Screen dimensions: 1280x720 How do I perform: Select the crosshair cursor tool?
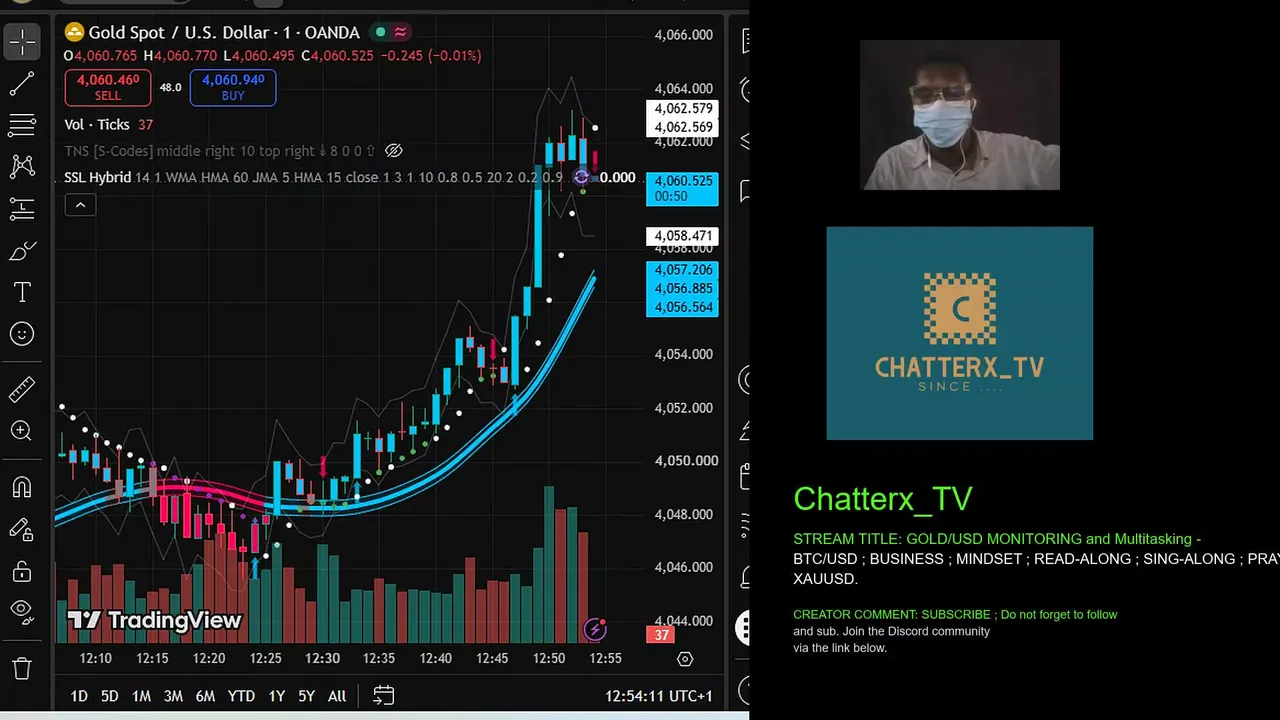click(x=22, y=41)
